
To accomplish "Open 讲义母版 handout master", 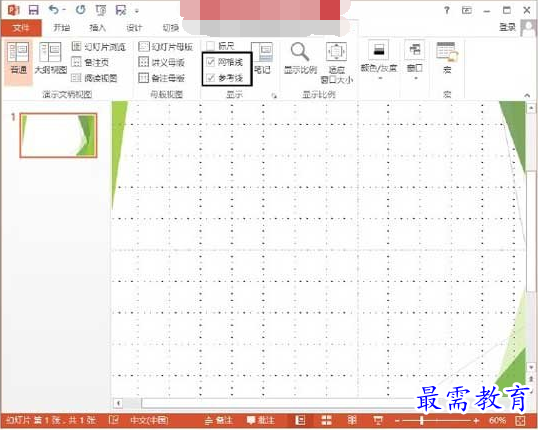I will (x=161, y=62).
